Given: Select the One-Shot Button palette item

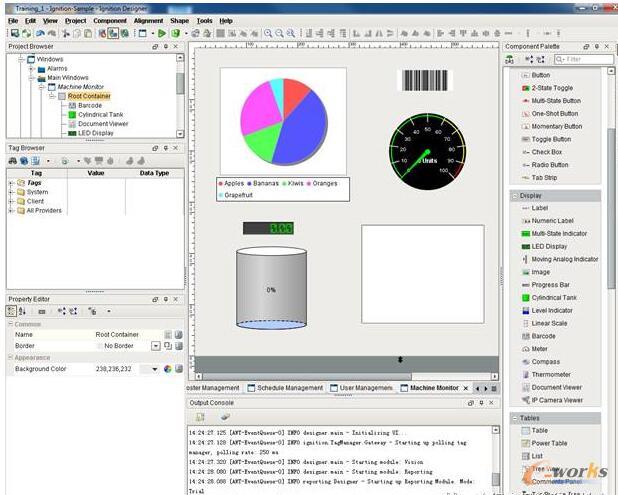Looking at the screenshot, I should 550,114.
